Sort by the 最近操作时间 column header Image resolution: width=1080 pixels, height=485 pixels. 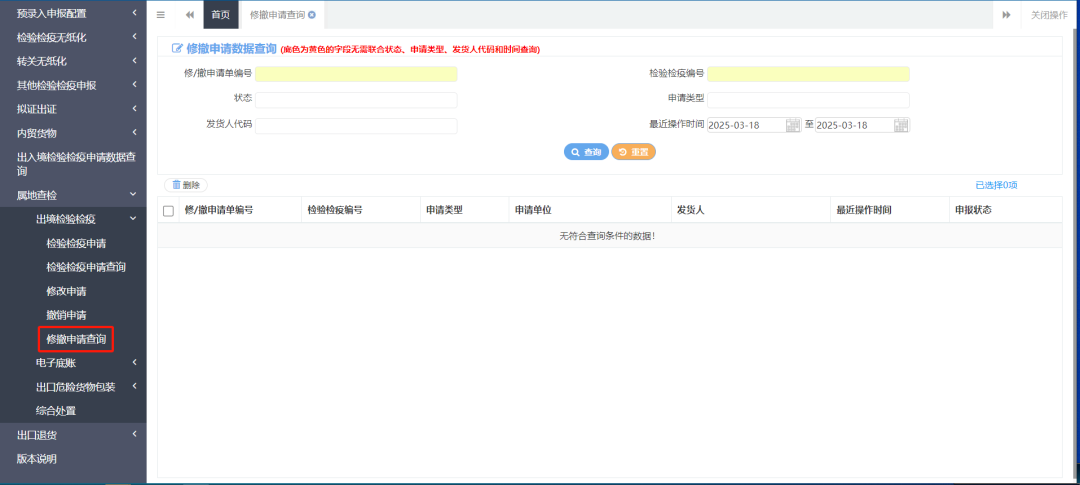coord(863,210)
